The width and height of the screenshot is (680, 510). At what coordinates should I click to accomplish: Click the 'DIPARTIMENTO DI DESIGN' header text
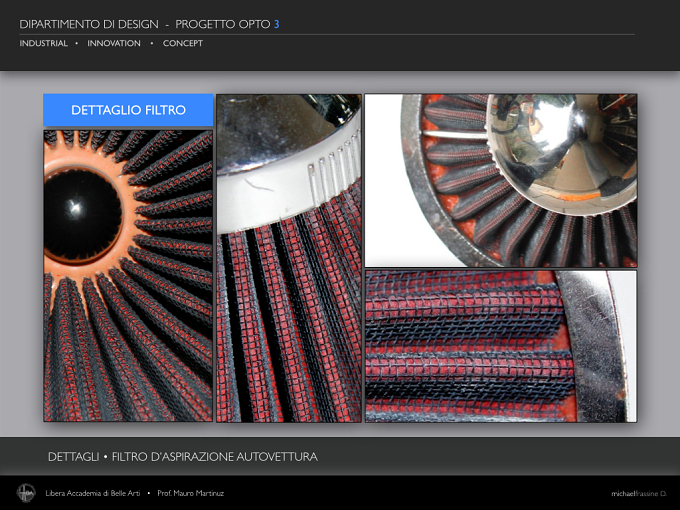coord(89,24)
